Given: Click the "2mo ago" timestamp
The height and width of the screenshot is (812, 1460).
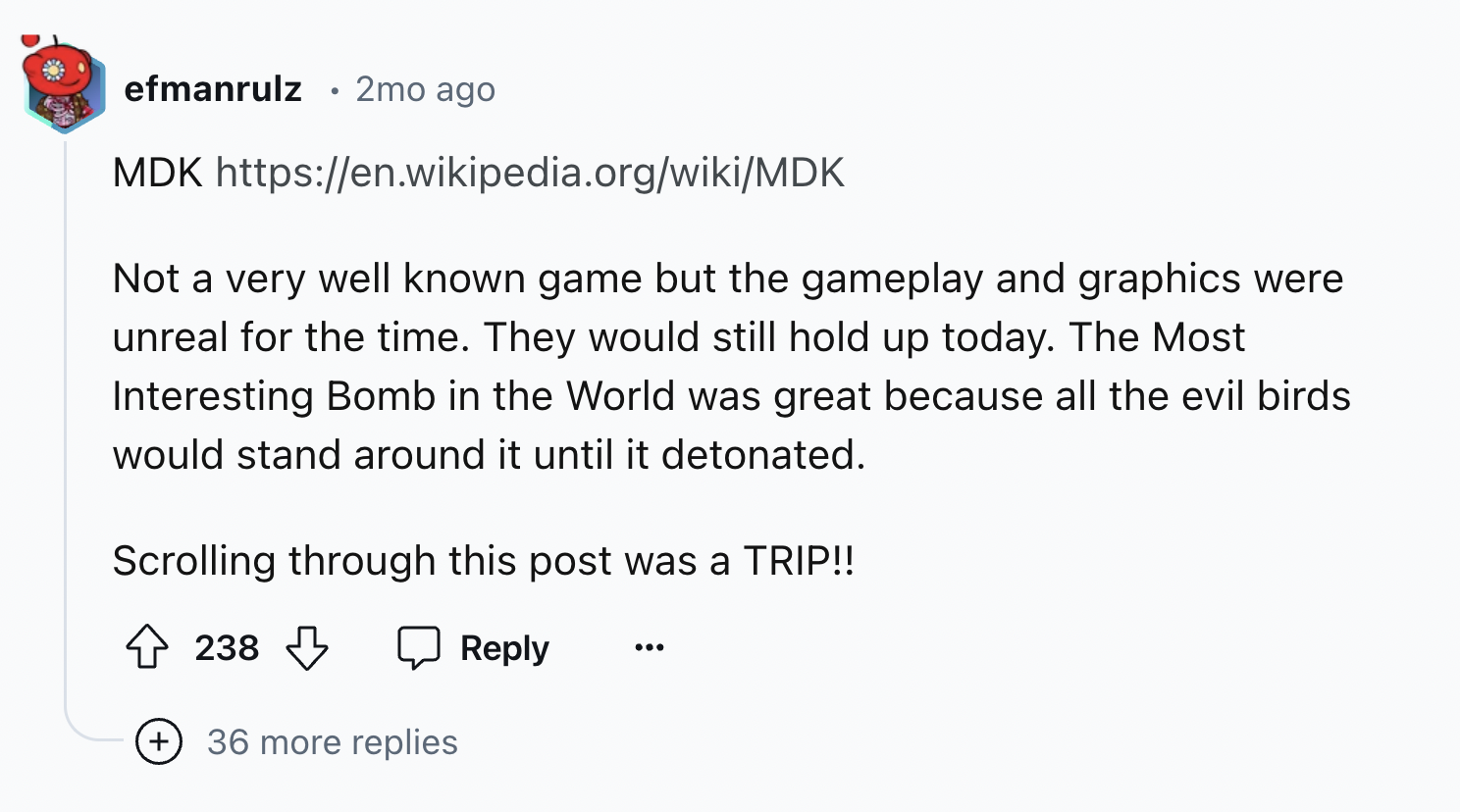Looking at the screenshot, I should [425, 89].
